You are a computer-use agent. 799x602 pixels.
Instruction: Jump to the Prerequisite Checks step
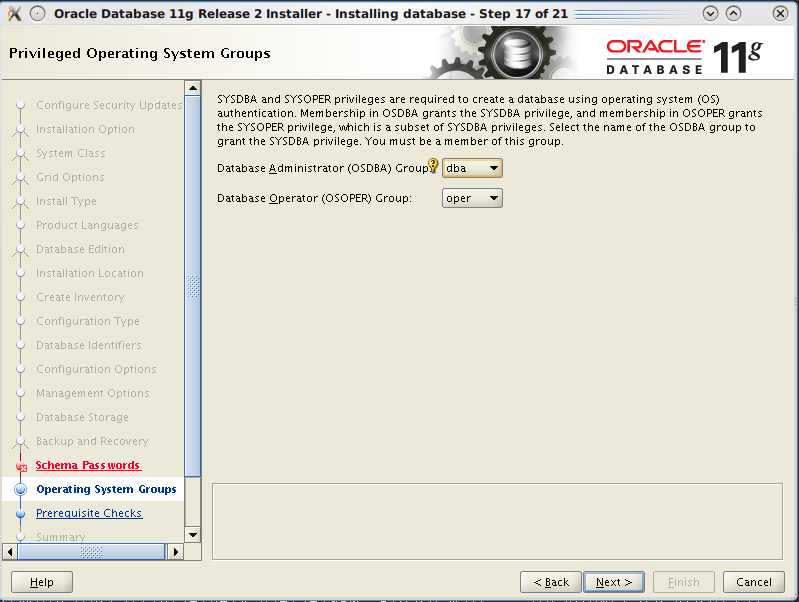coord(89,513)
